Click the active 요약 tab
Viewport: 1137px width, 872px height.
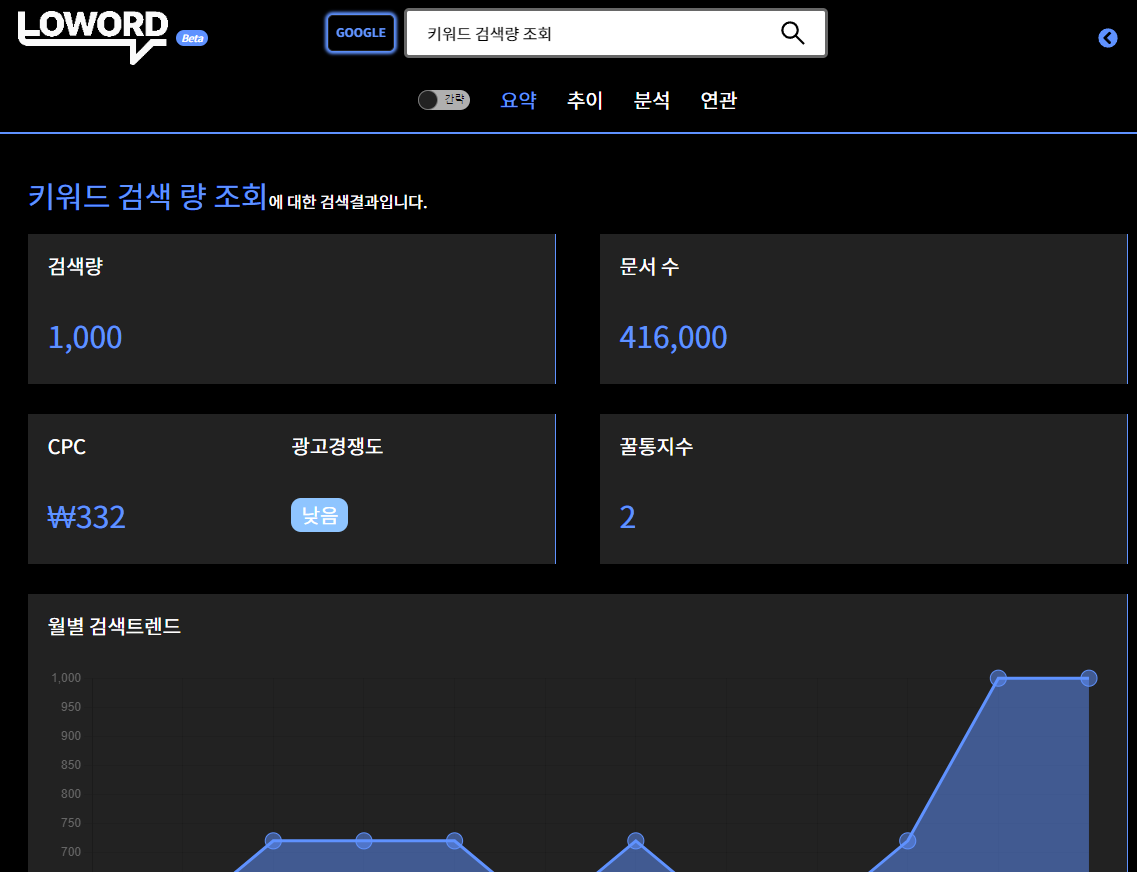tap(518, 100)
